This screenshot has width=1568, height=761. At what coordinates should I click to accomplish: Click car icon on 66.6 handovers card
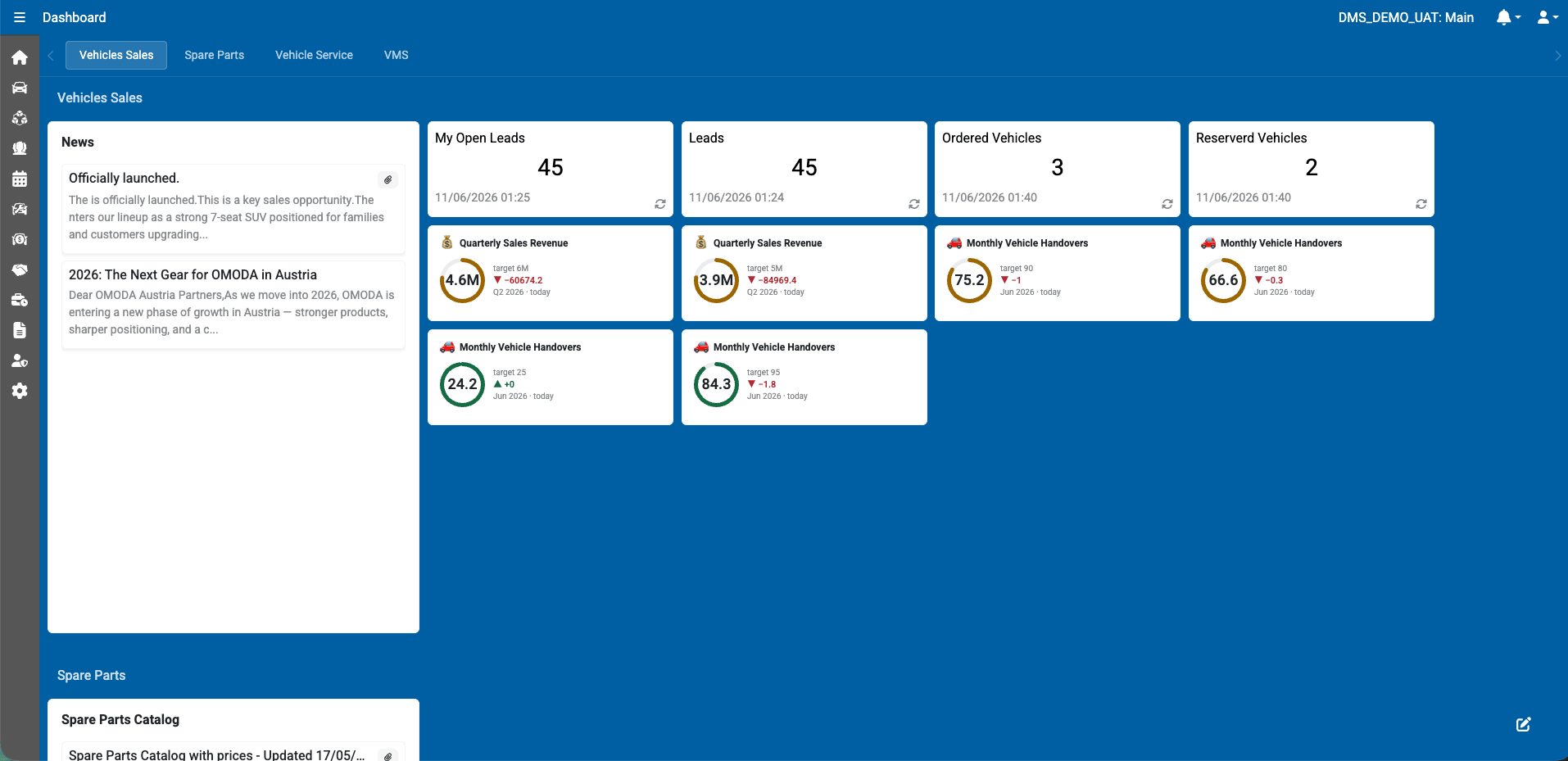tap(1208, 242)
